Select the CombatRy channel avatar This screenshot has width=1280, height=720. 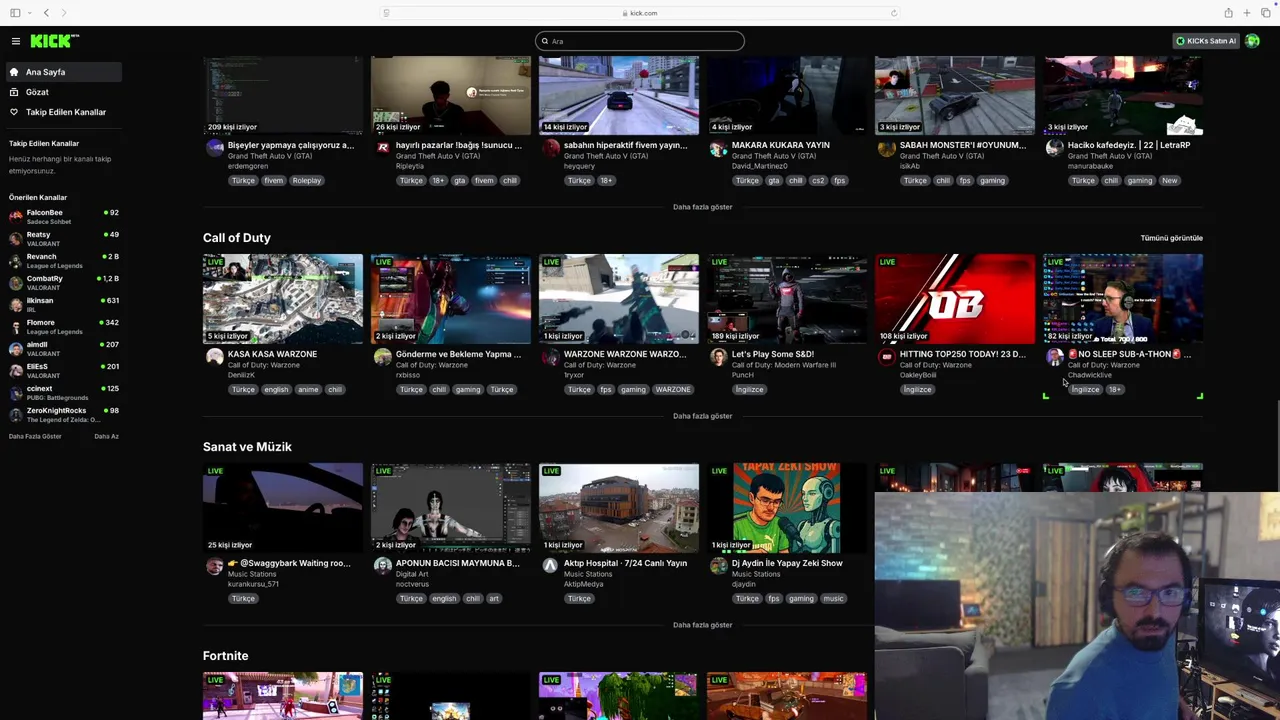pyautogui.click(x=15, y=282)
